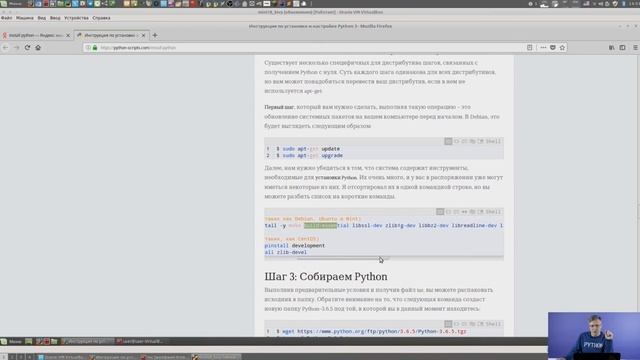Toggle plain code on wget code block
This screenshot has width=640, height=360.
[x=457, y=324]
